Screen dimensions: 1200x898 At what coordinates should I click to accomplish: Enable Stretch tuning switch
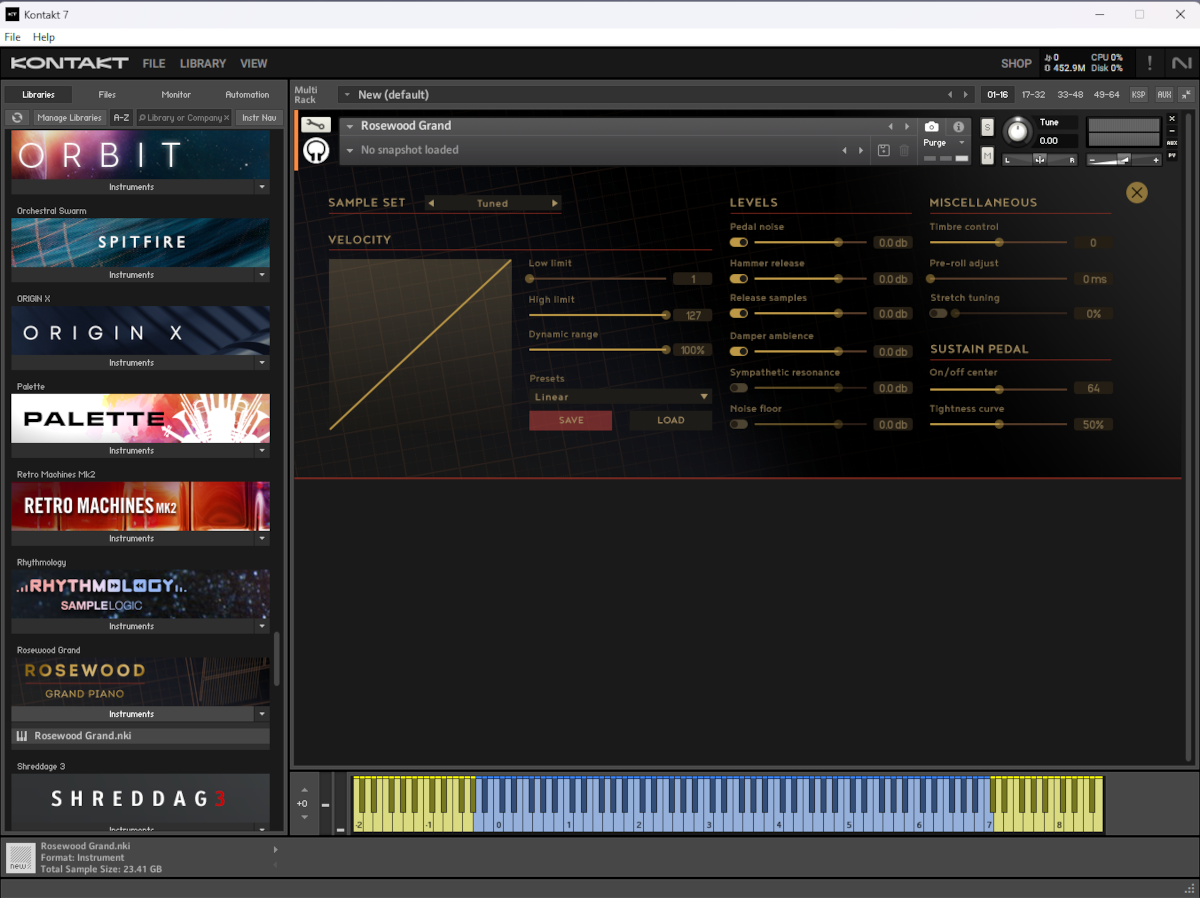coord(939,313)
